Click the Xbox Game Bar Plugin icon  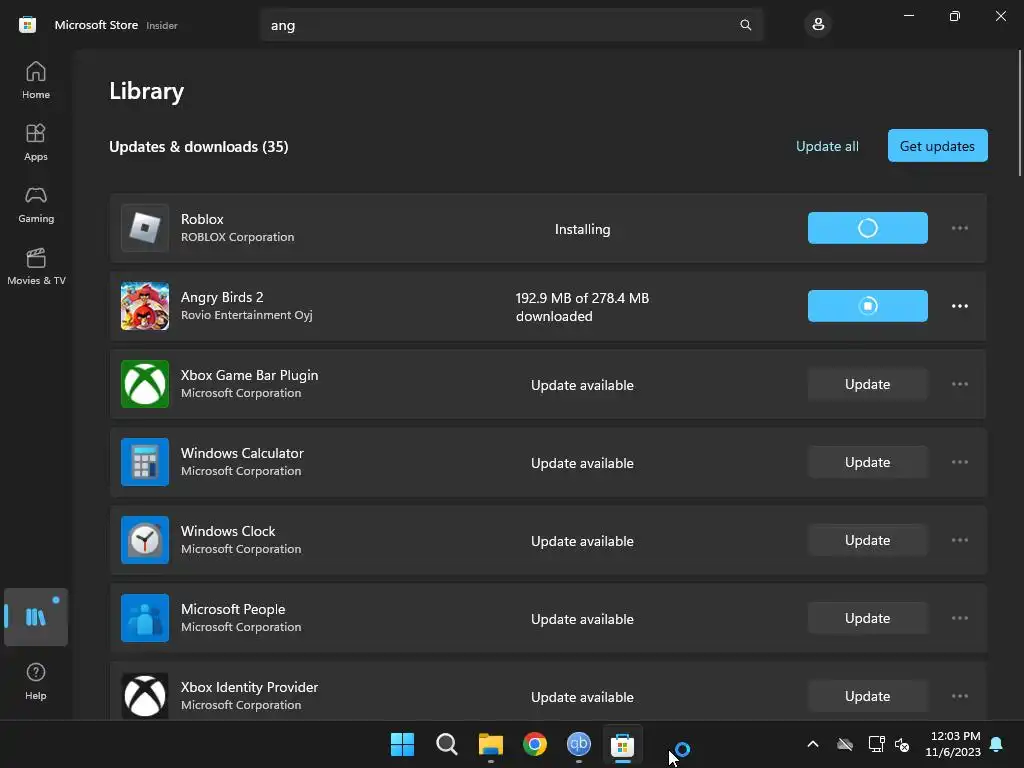coord(145,384)
